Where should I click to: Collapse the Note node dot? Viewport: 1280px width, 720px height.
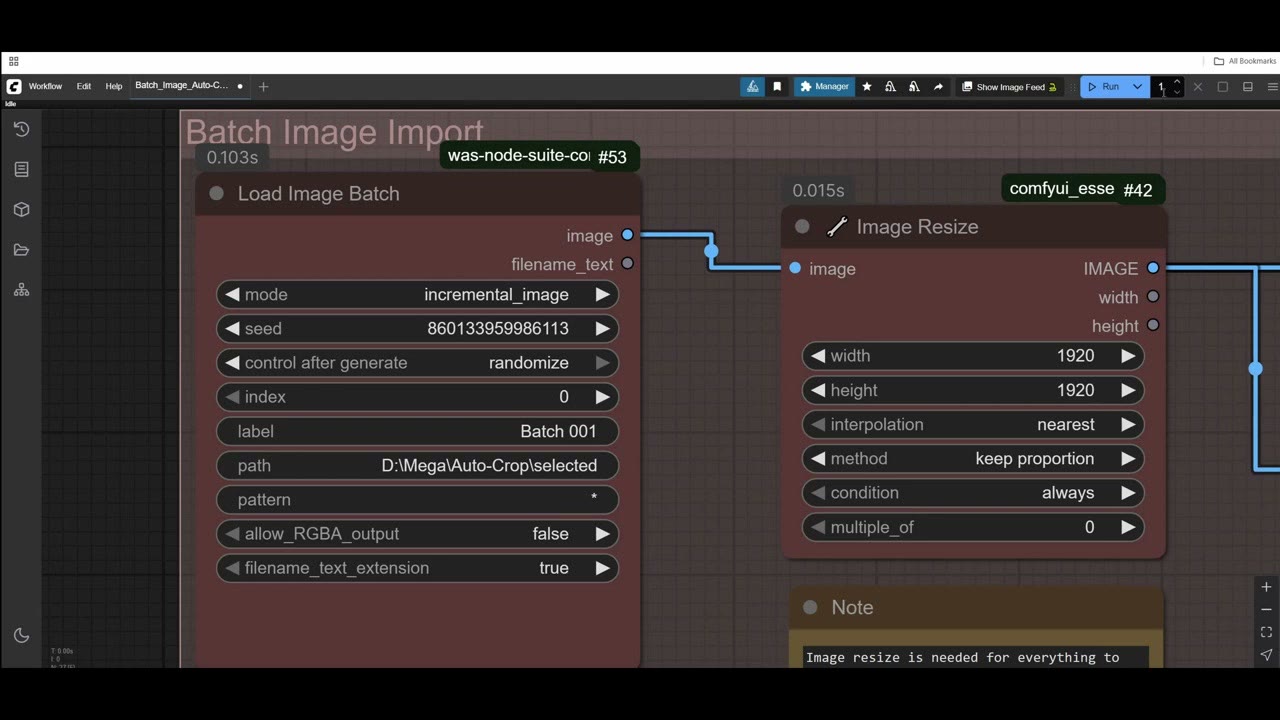coord(810,607)
